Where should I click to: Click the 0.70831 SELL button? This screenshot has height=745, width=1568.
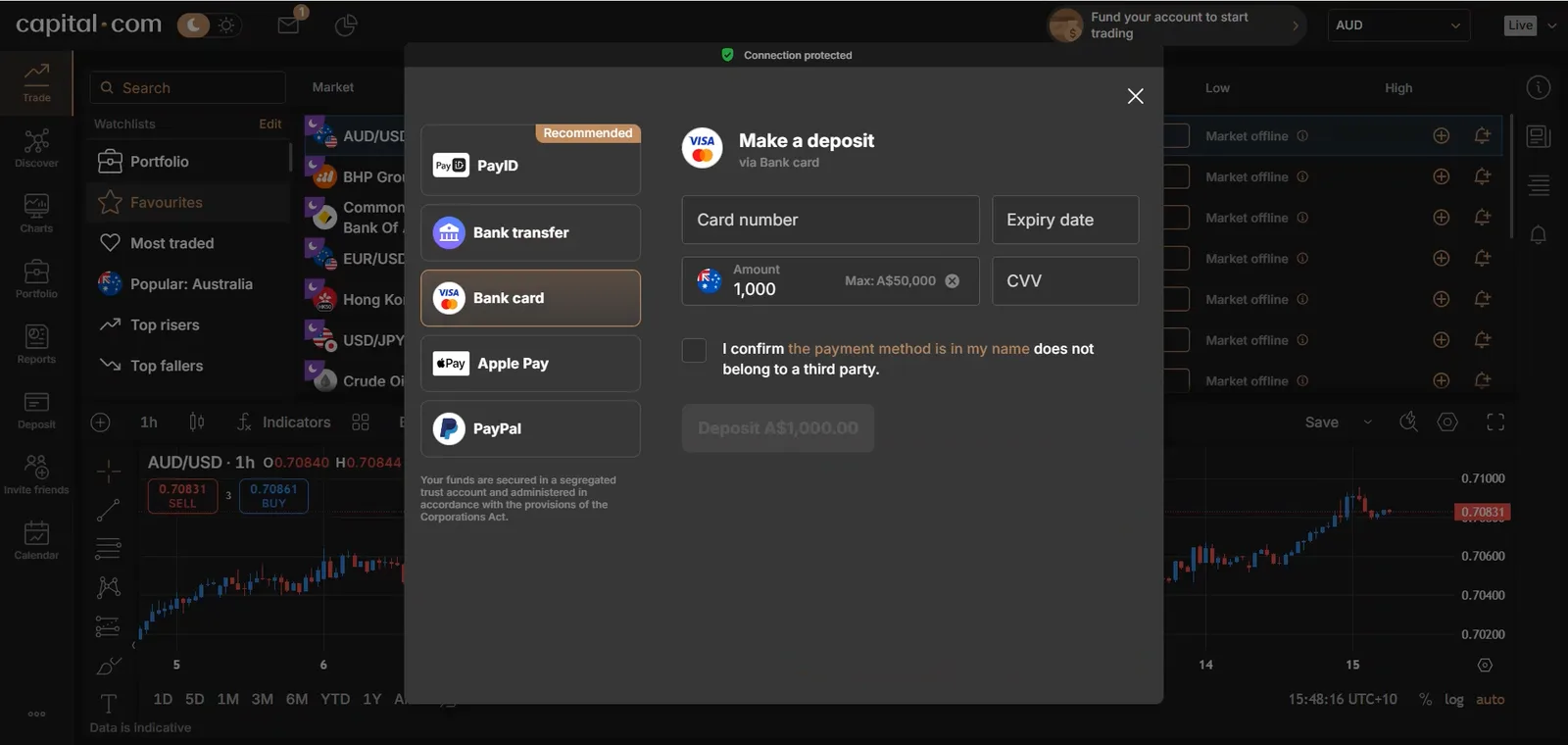(x=182, y=496)
